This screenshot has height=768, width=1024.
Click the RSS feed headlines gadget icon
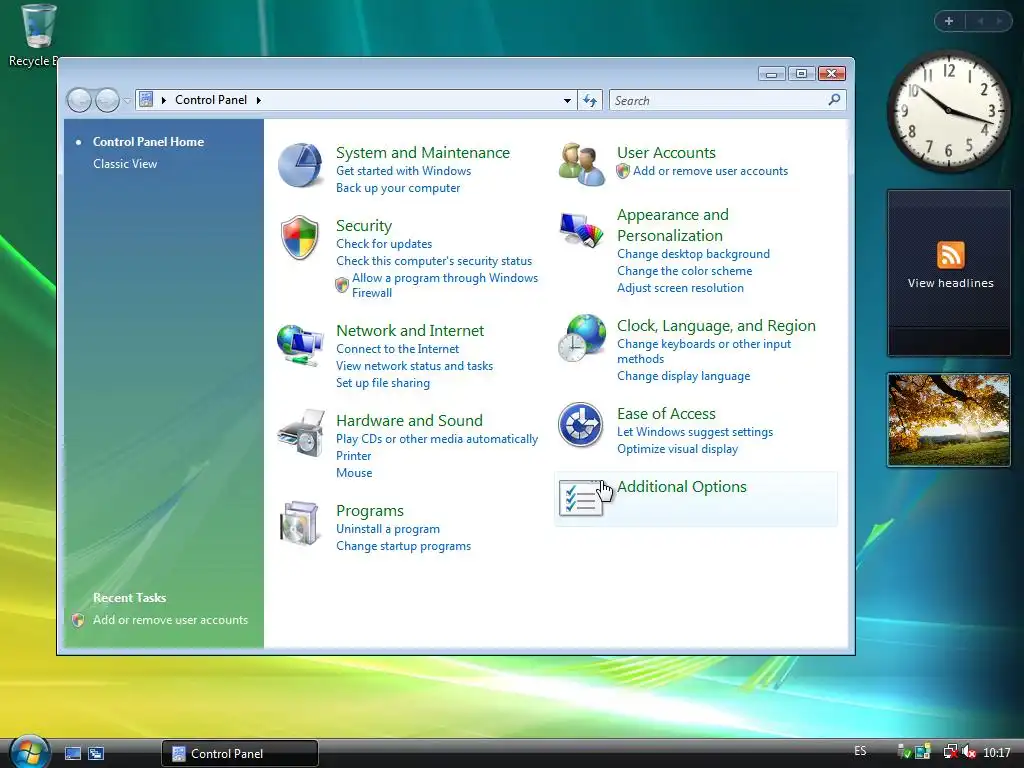tap(950, 255)
